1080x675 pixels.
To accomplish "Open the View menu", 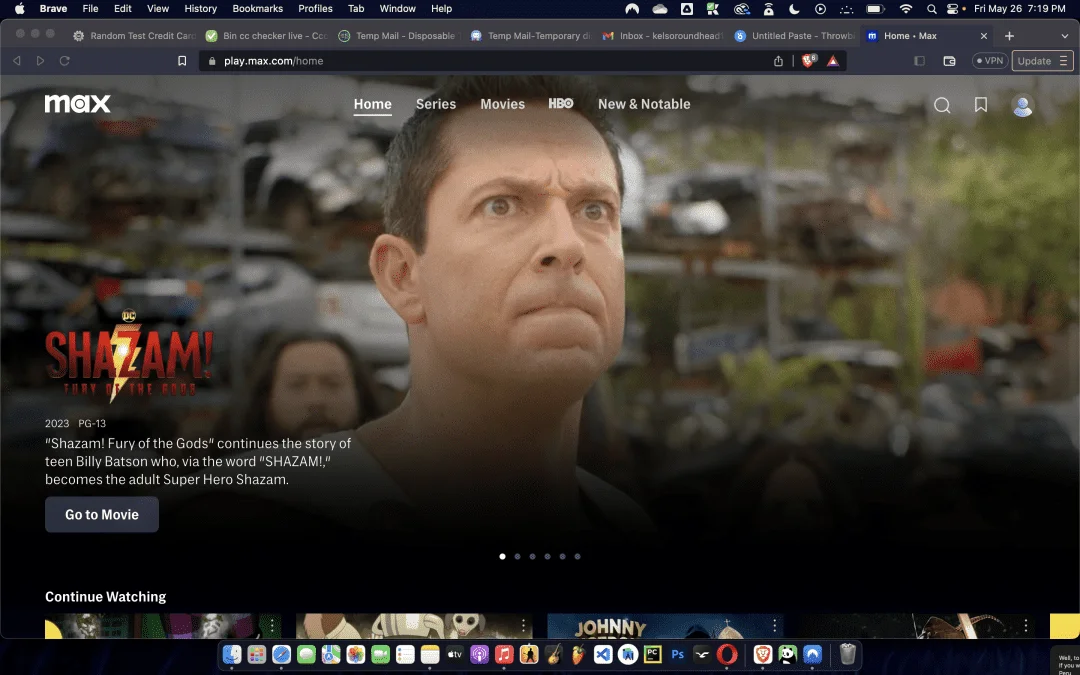I will pyautogui.click(x=158, y=9).
